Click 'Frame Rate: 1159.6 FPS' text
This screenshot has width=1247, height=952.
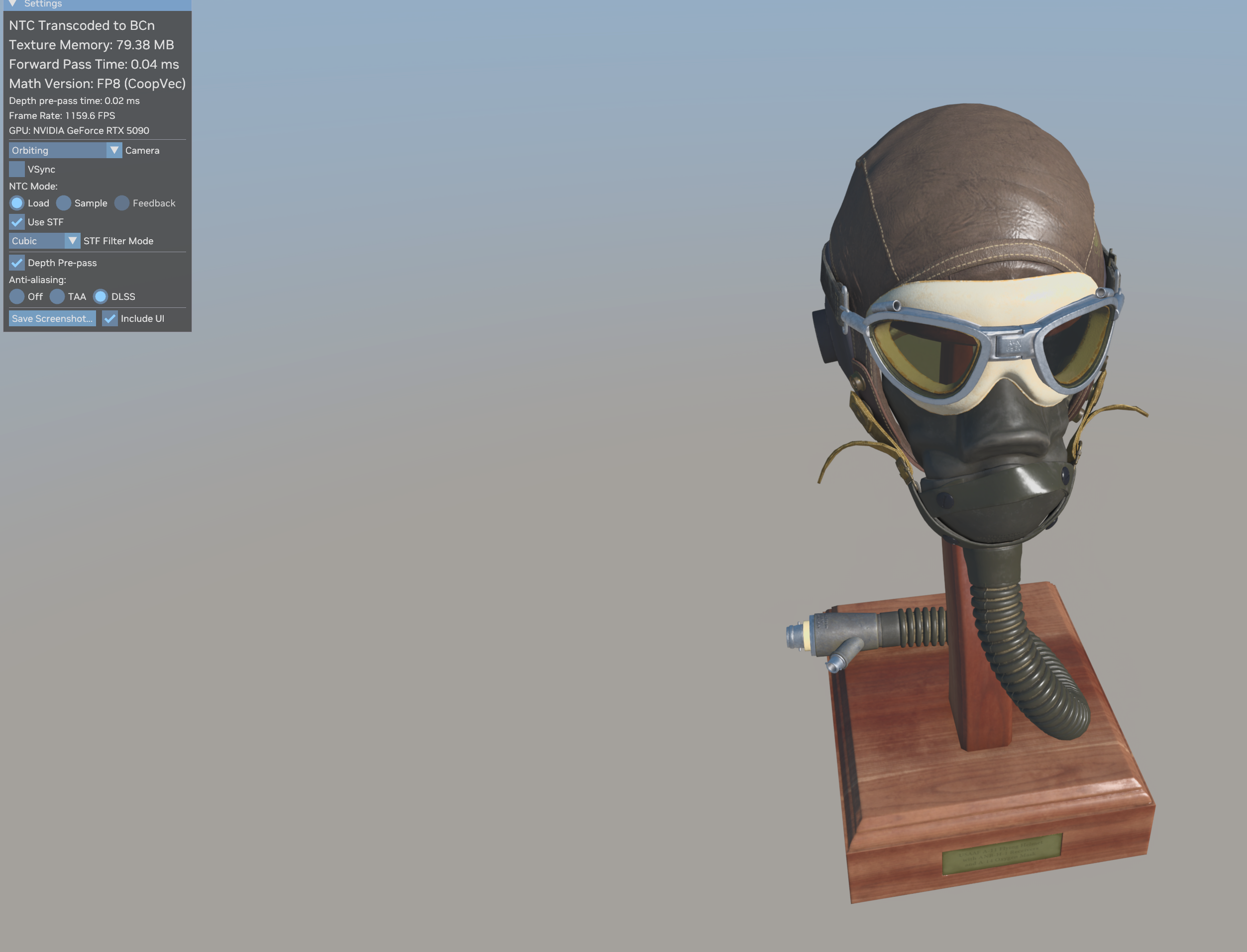point(62,115)
